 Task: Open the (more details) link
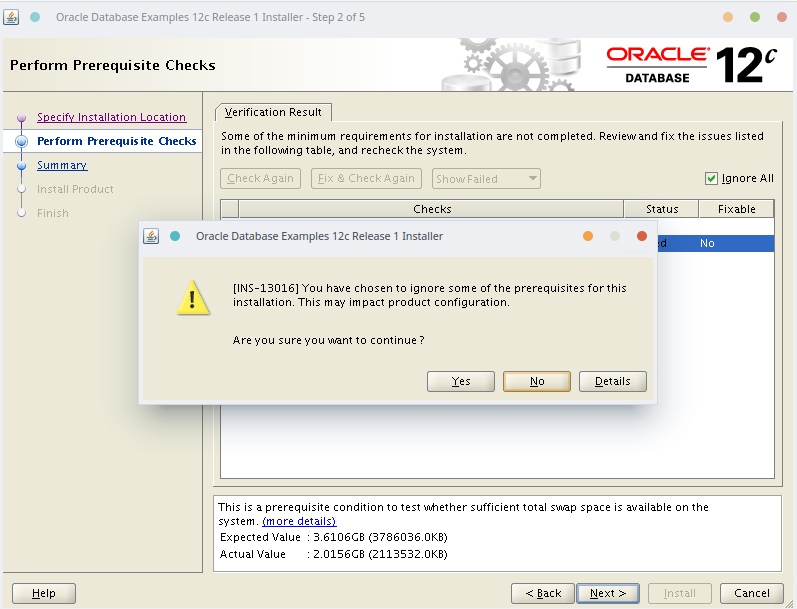point(299,521)
